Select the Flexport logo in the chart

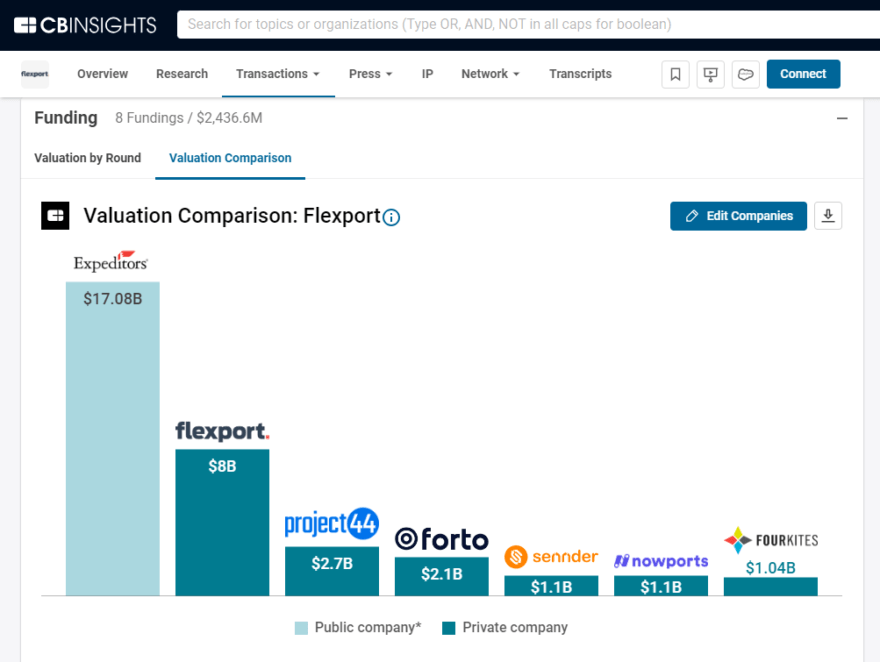(x=221, y=431)
